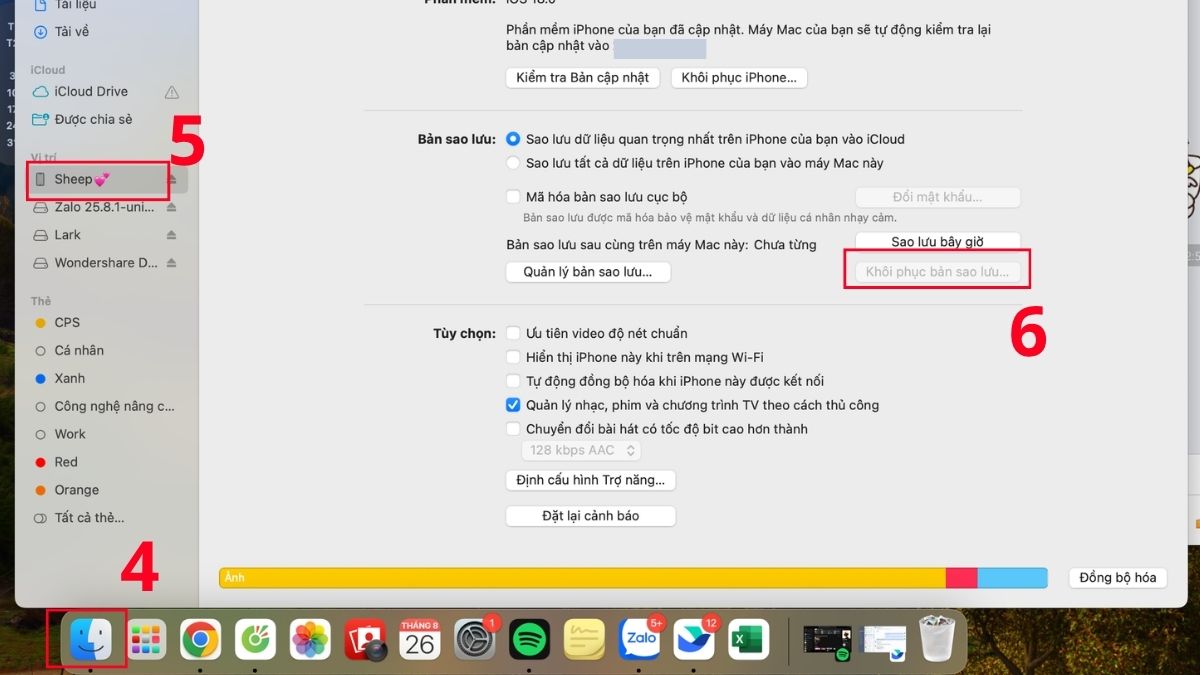This screenshot has height=675, width=1200.
Task: Toggle Ưu tiên video độ nét chuẩn
Action: (513, 333)
